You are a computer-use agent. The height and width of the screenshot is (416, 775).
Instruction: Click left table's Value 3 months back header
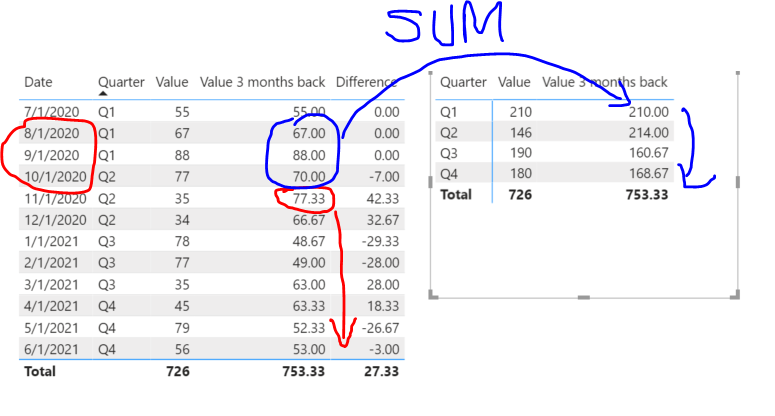(262, 82)
